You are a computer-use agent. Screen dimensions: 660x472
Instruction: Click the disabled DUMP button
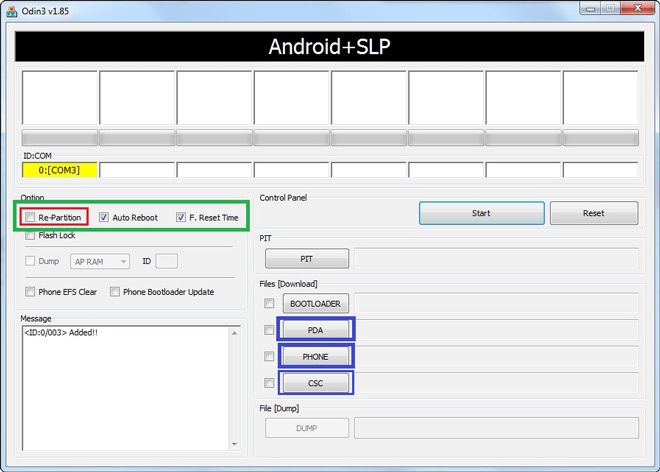tap(307, 428)
